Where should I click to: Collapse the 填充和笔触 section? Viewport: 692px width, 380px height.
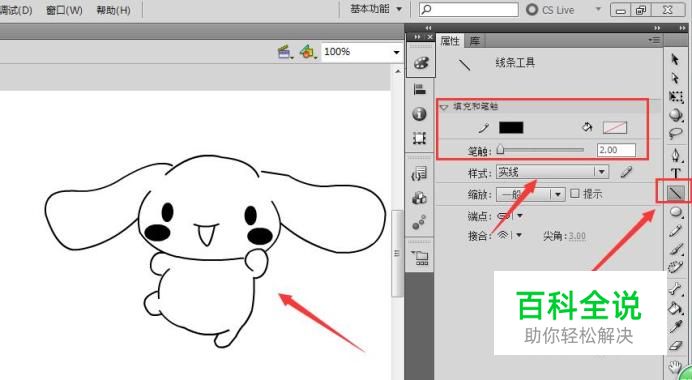point(444,107)
